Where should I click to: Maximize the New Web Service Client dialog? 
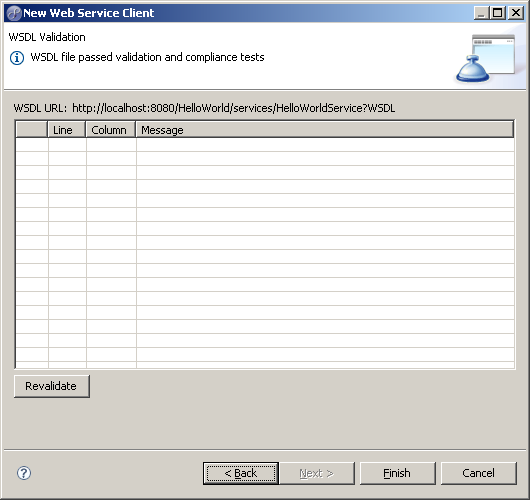point(498,13)
